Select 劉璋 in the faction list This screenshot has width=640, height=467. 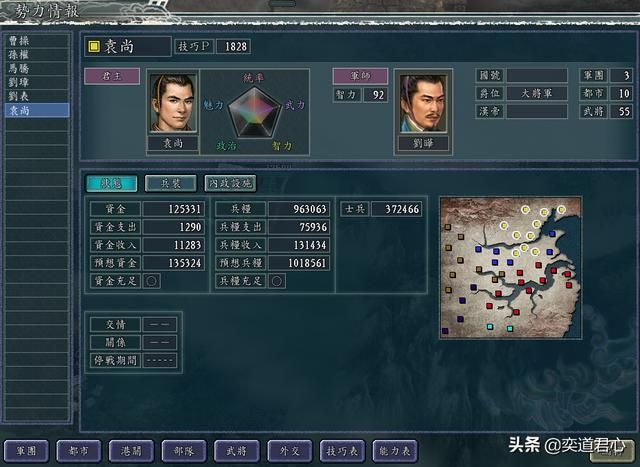point(37,82)
